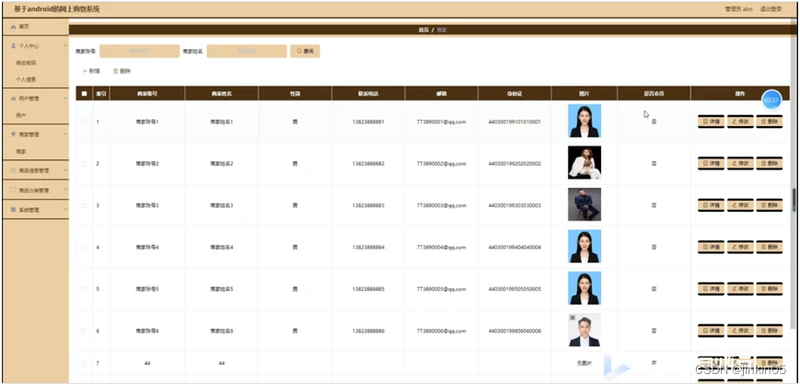This screenshot has width=800, height=385.
Task: Open photo thumbnail in row 6
Action: coord(584,330)
